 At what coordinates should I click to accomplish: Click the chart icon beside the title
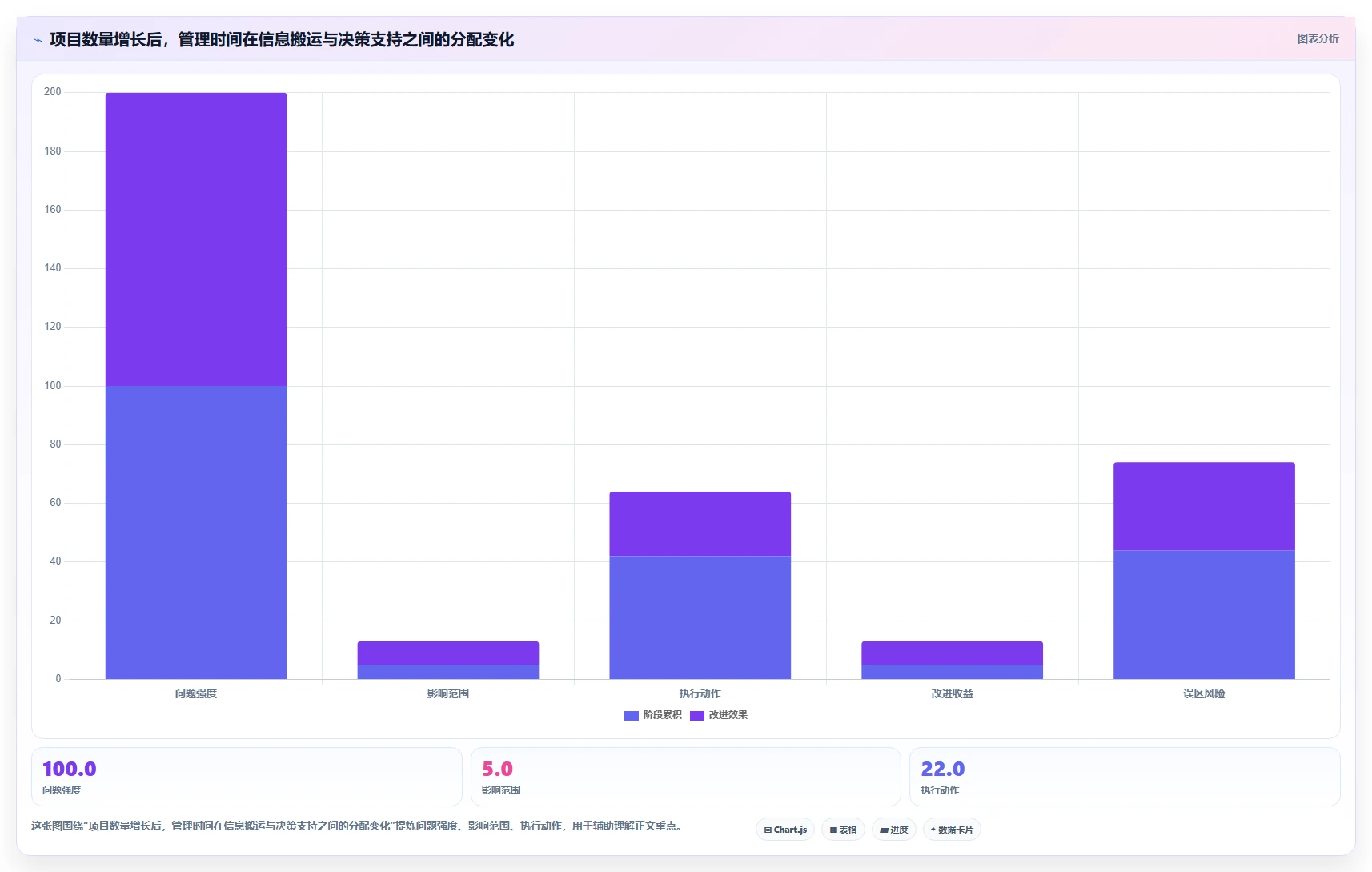pyautogui.click(x=38, y=40)
